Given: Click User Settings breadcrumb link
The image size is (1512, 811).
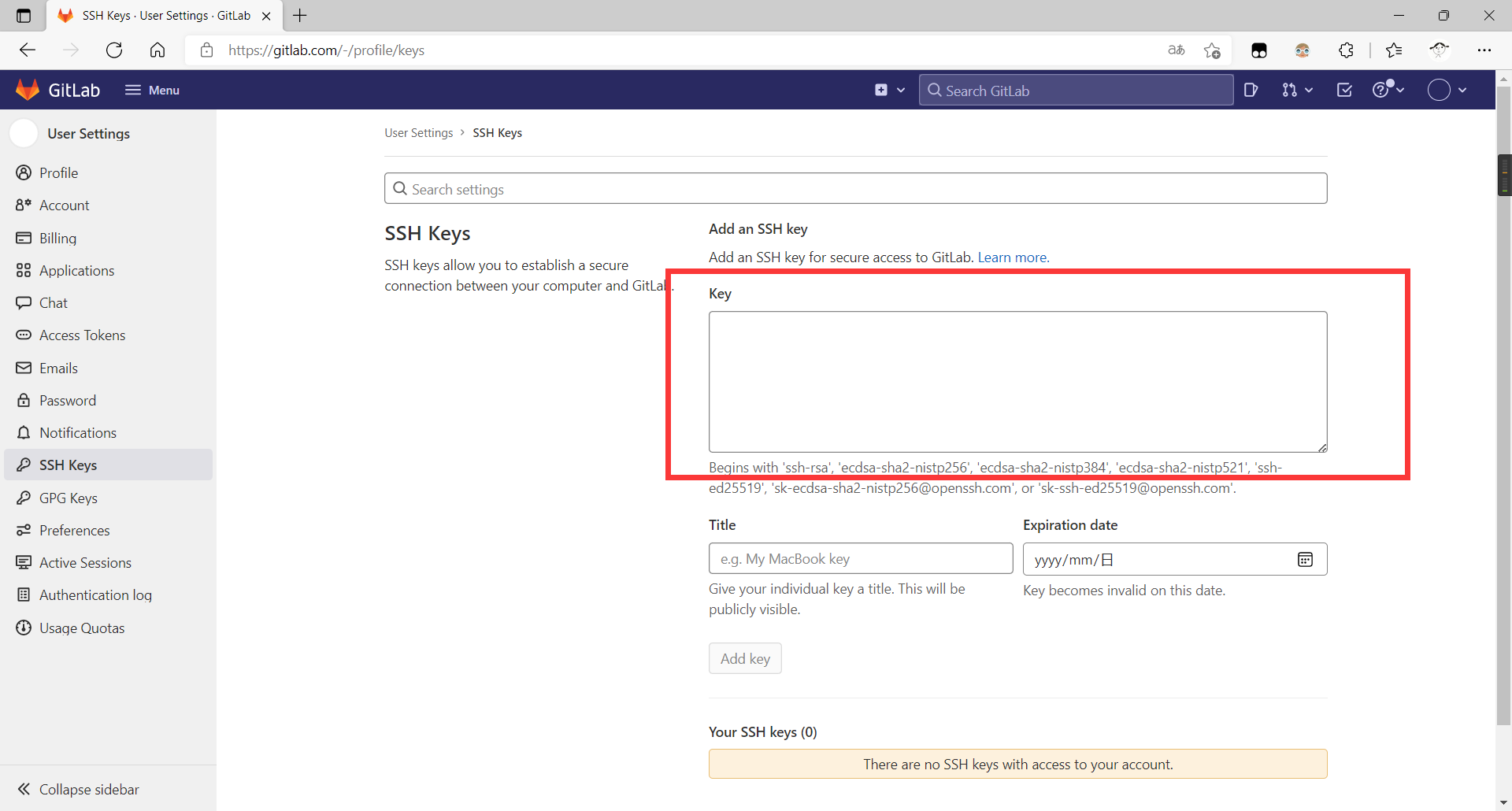Looking at the screenshot, I should [418, 132].
